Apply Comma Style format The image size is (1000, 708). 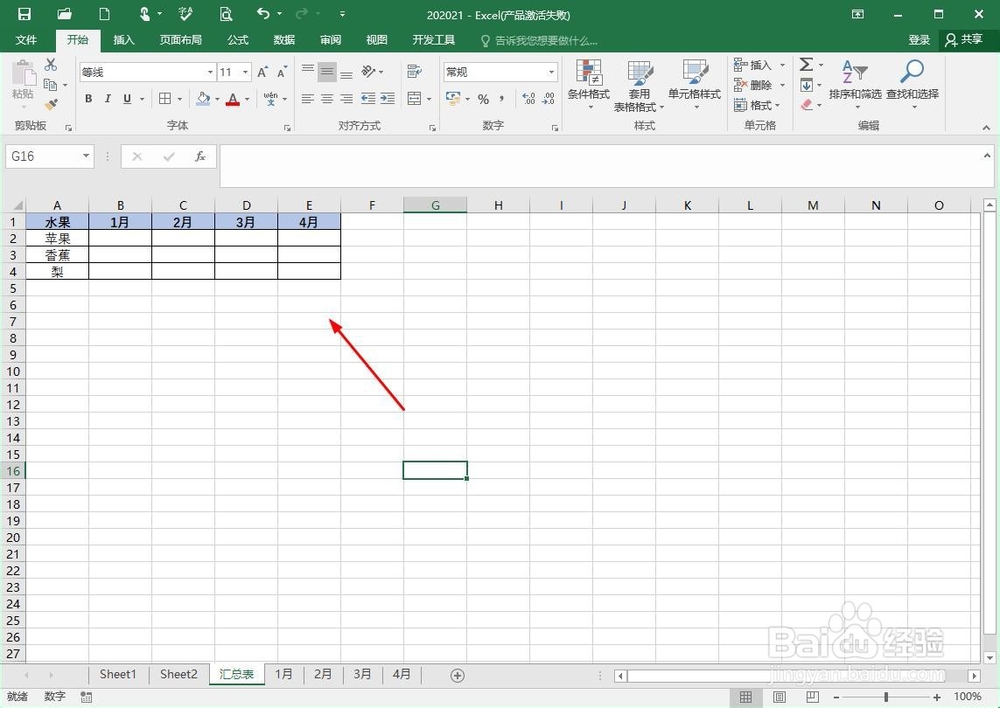pos(502,99)
